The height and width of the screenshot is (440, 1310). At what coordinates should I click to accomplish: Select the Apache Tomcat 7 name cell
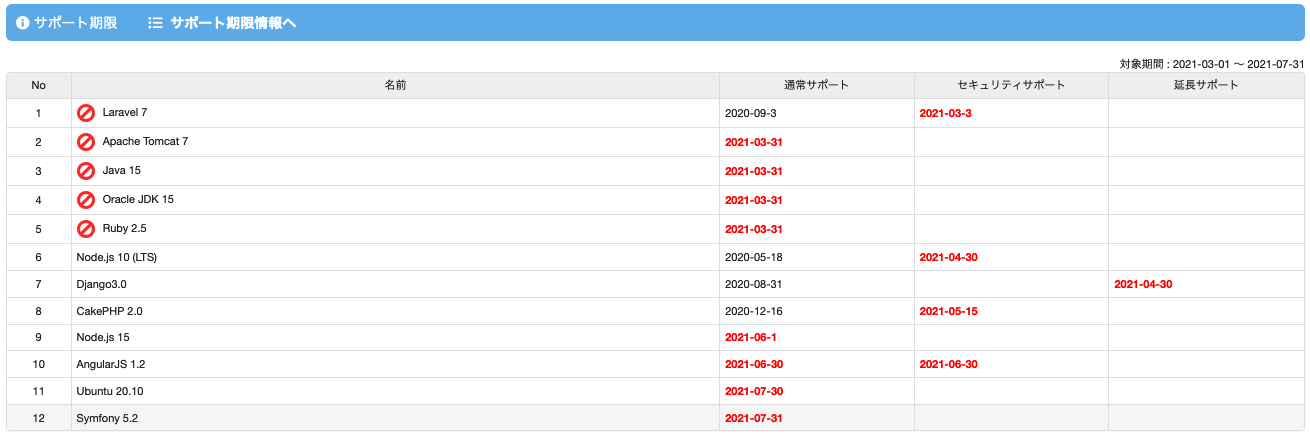[395, 142]
